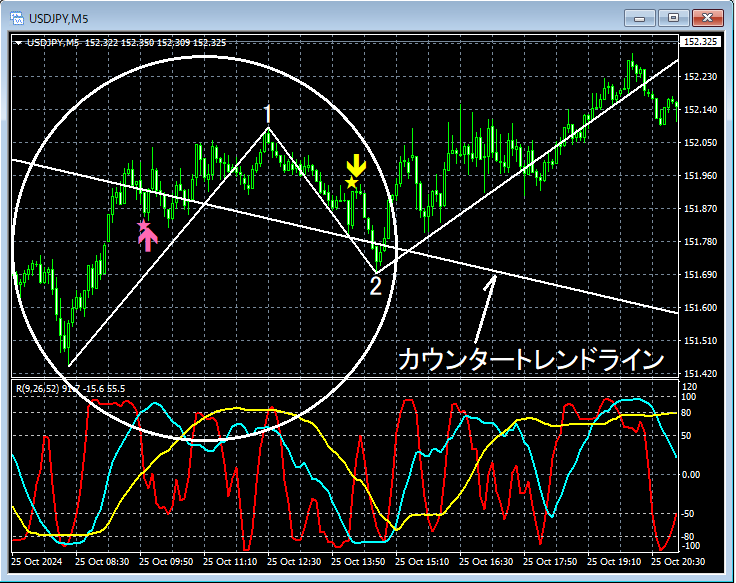Click the 25 Oct 12:30 time label

[294, 562]
